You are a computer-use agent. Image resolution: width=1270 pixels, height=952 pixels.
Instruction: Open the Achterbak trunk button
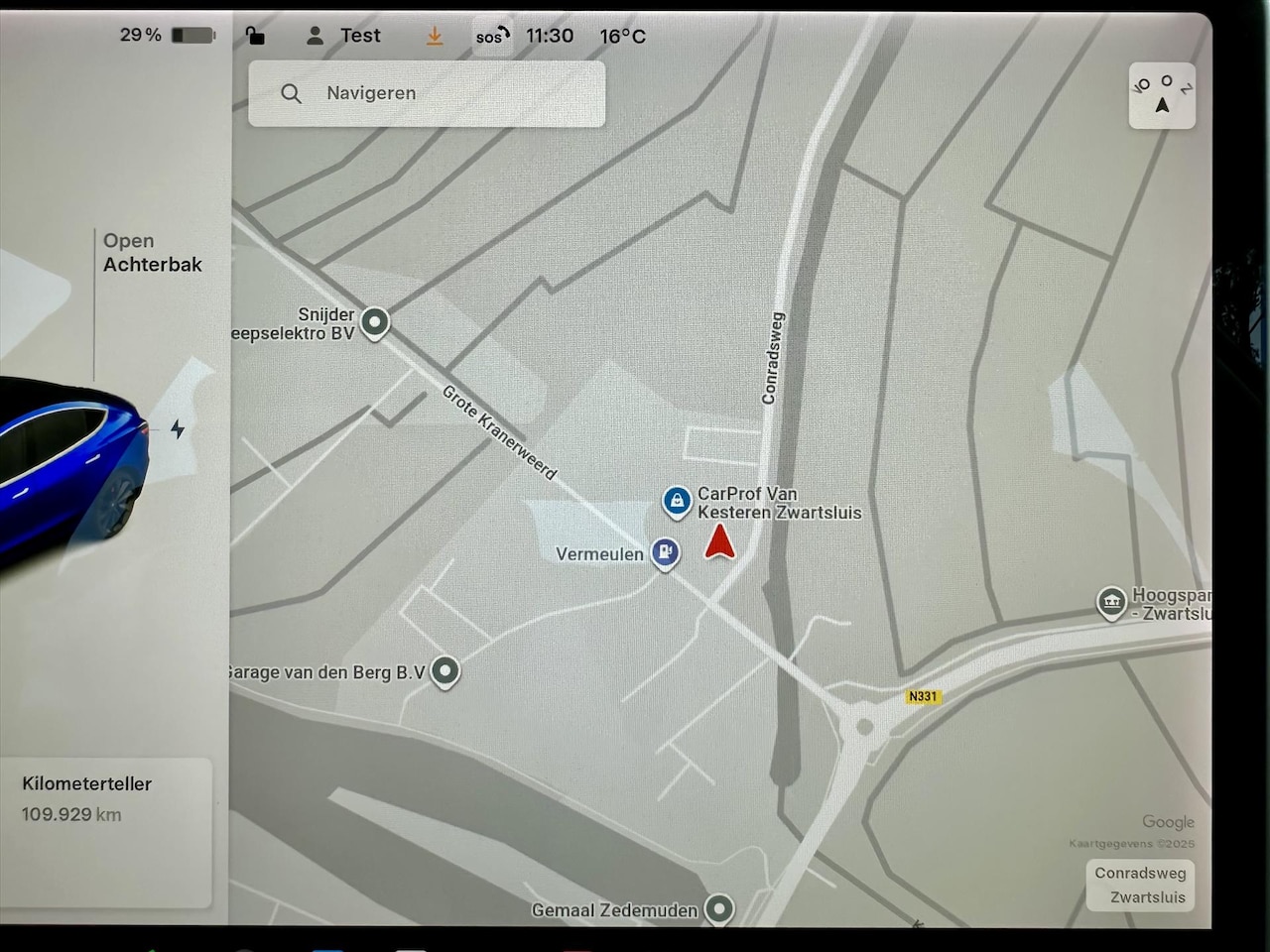[152, 253]
